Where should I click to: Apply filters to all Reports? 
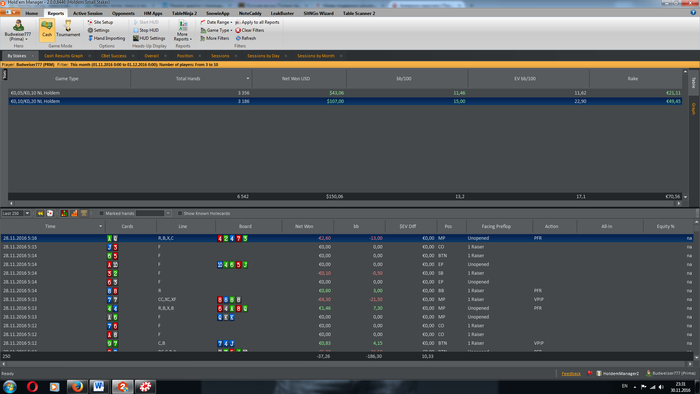click(x=257, y=22)
